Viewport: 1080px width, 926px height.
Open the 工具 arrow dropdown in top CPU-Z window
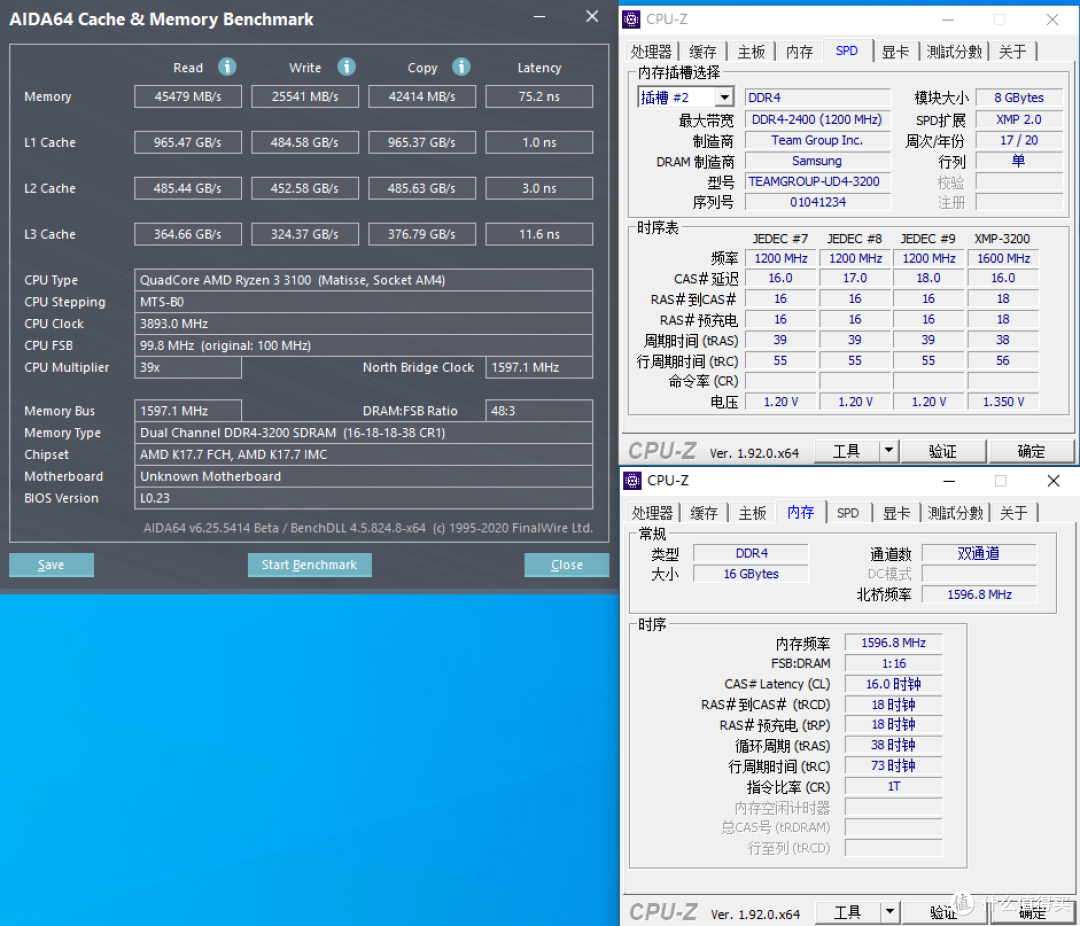889,451
